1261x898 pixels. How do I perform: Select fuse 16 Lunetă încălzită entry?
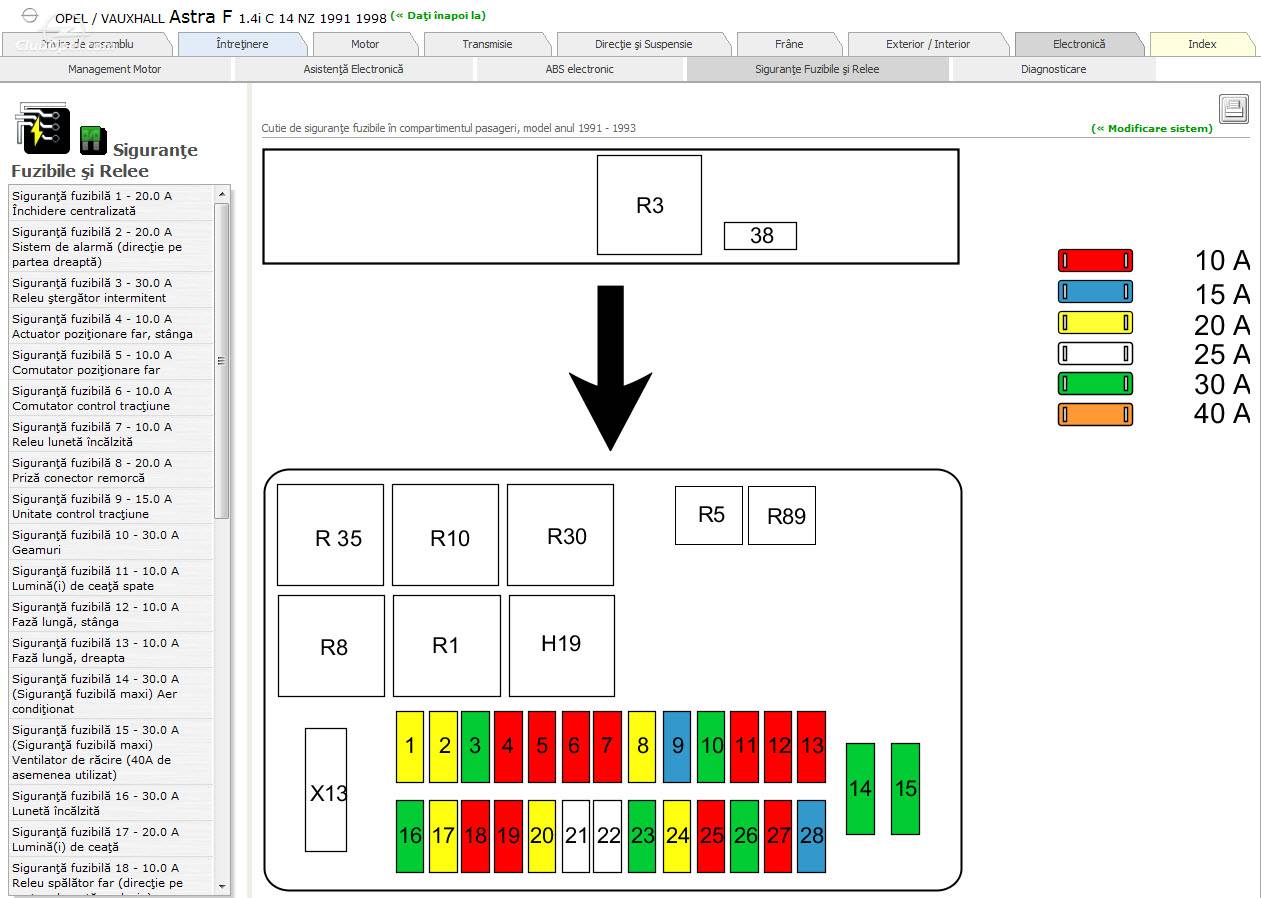tap(111, 803)
